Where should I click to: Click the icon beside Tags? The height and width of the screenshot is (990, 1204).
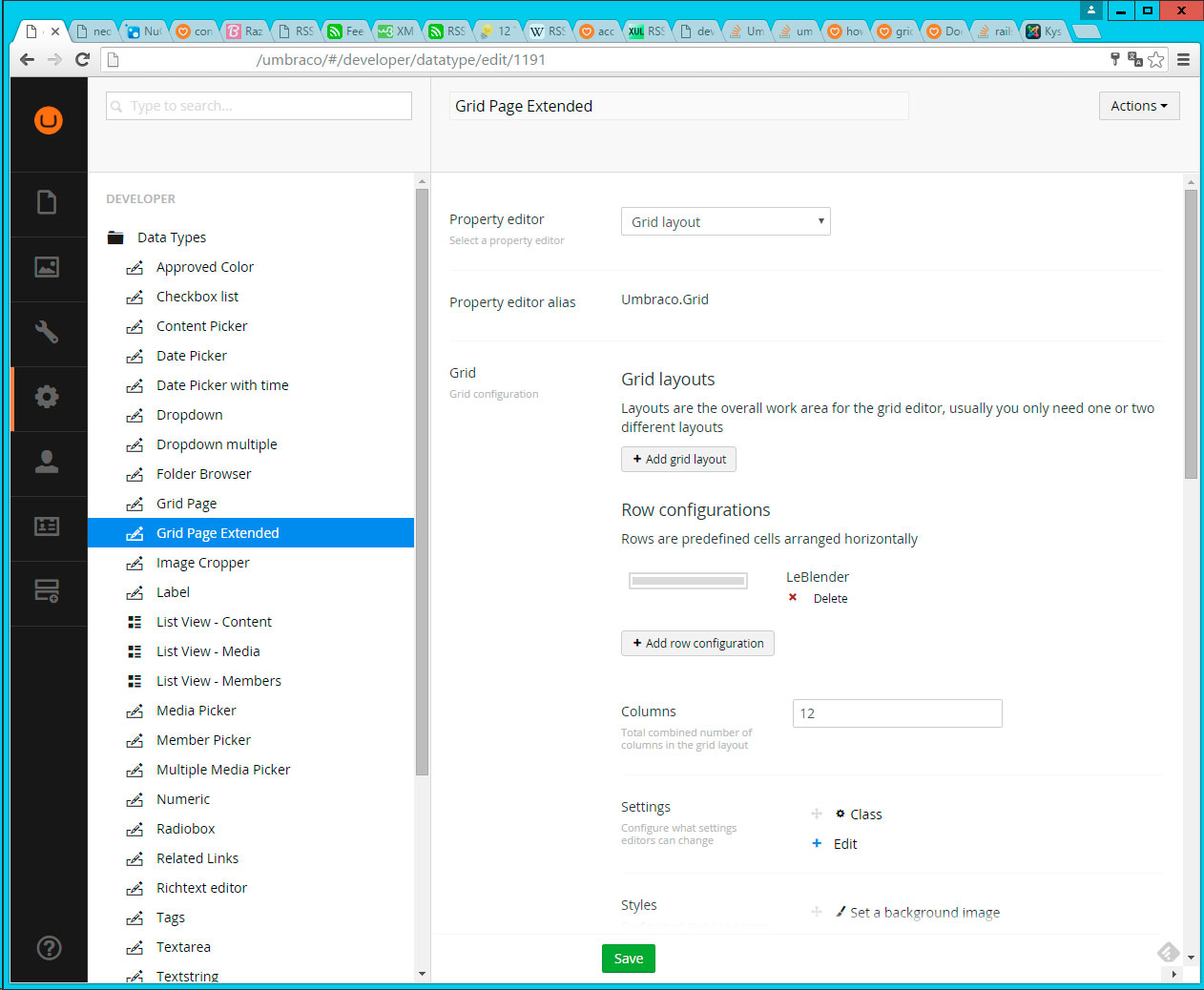pyautogui.click(x=135, y=918)
